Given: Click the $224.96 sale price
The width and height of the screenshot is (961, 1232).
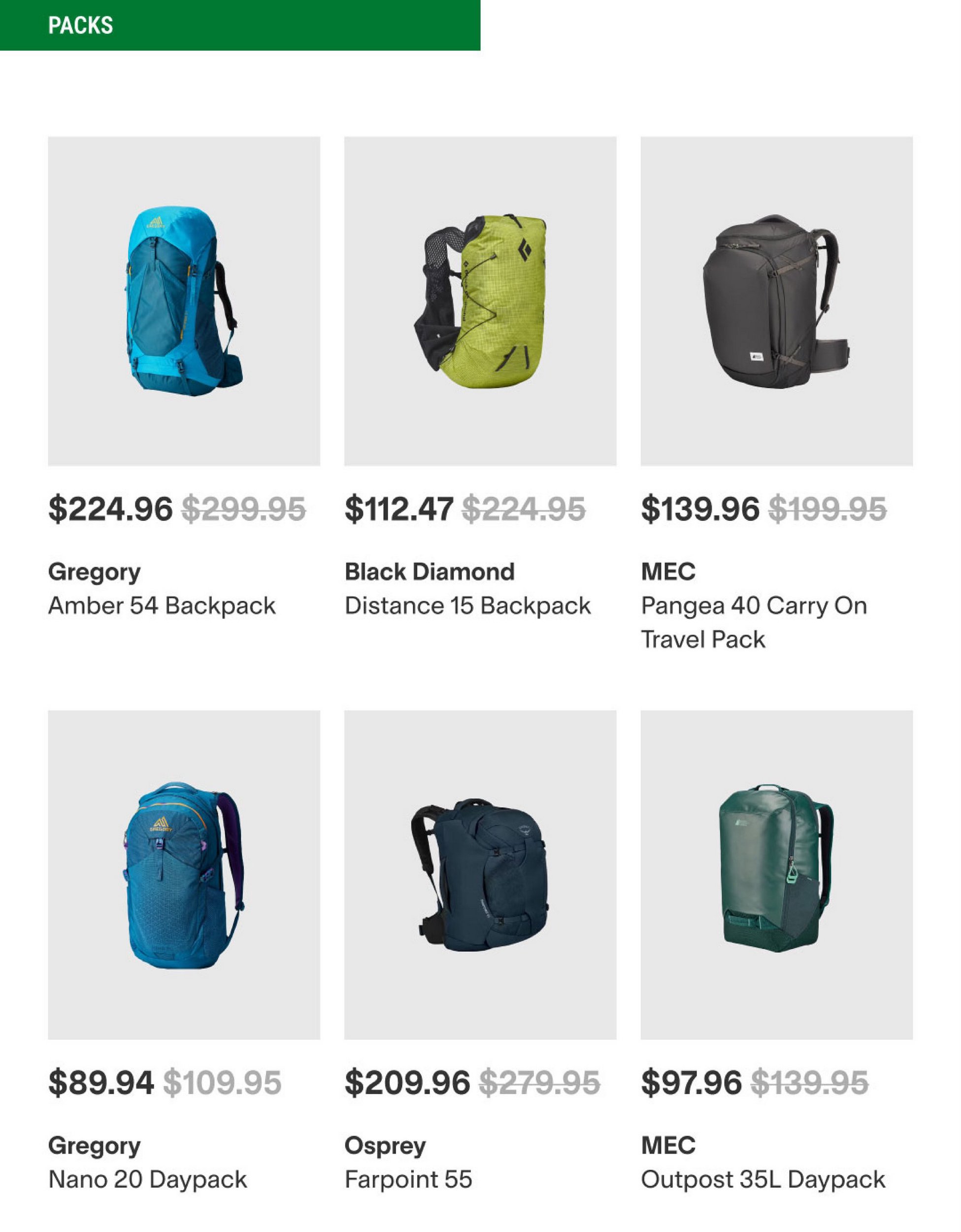Looking at the screenshot, I should point(110,510).
